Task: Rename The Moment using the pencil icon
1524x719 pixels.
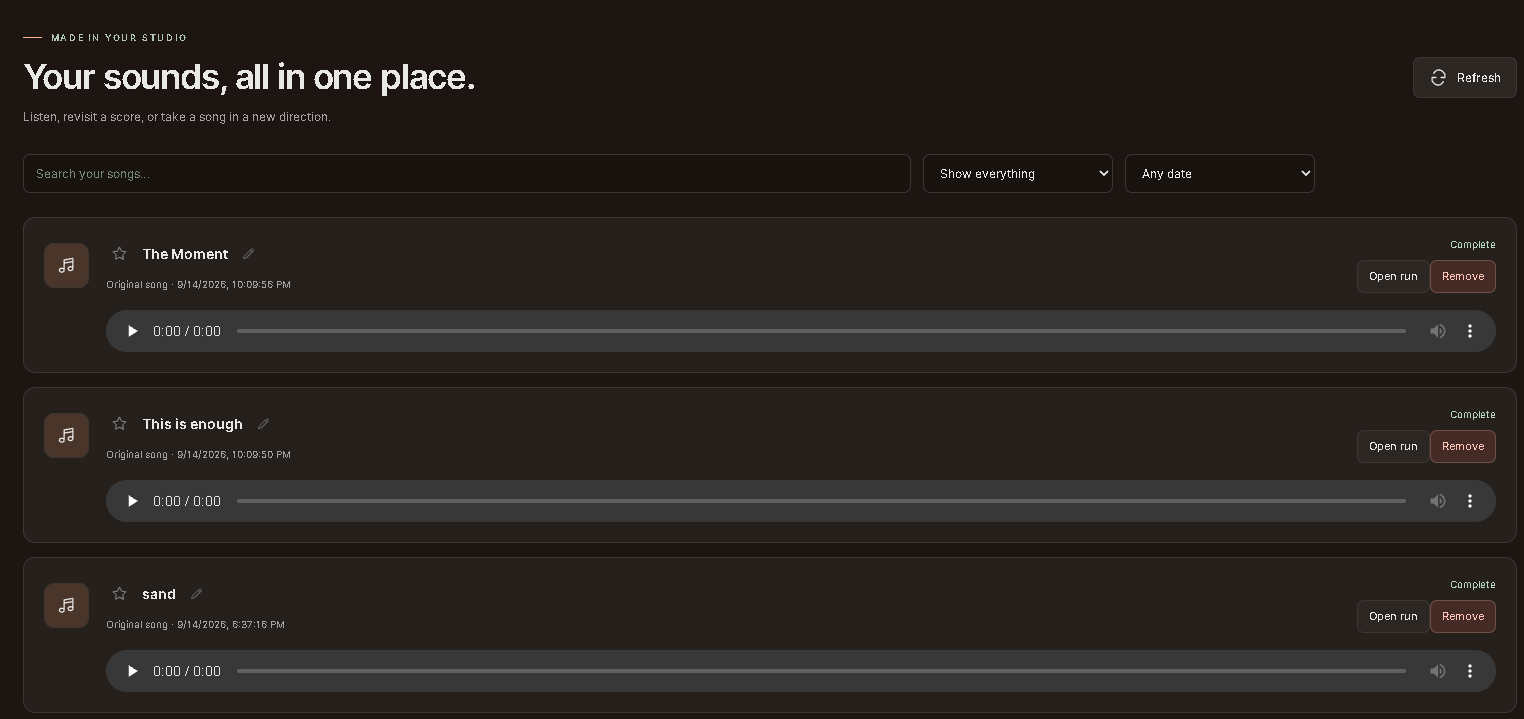Action: tap(249, 254)
